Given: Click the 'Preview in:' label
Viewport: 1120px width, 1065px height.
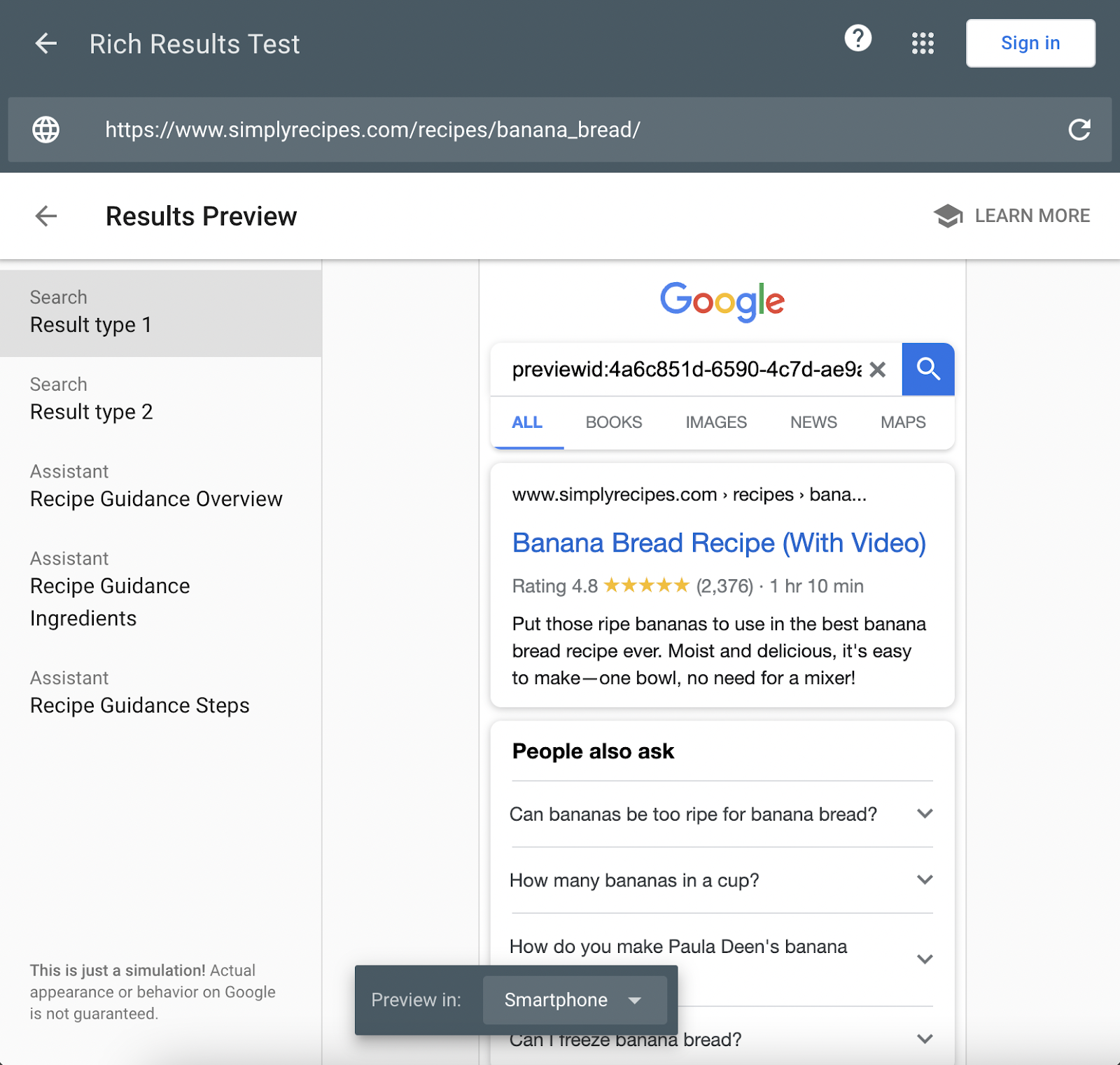Looking at the screenshot, I should tap(416, 1000).
